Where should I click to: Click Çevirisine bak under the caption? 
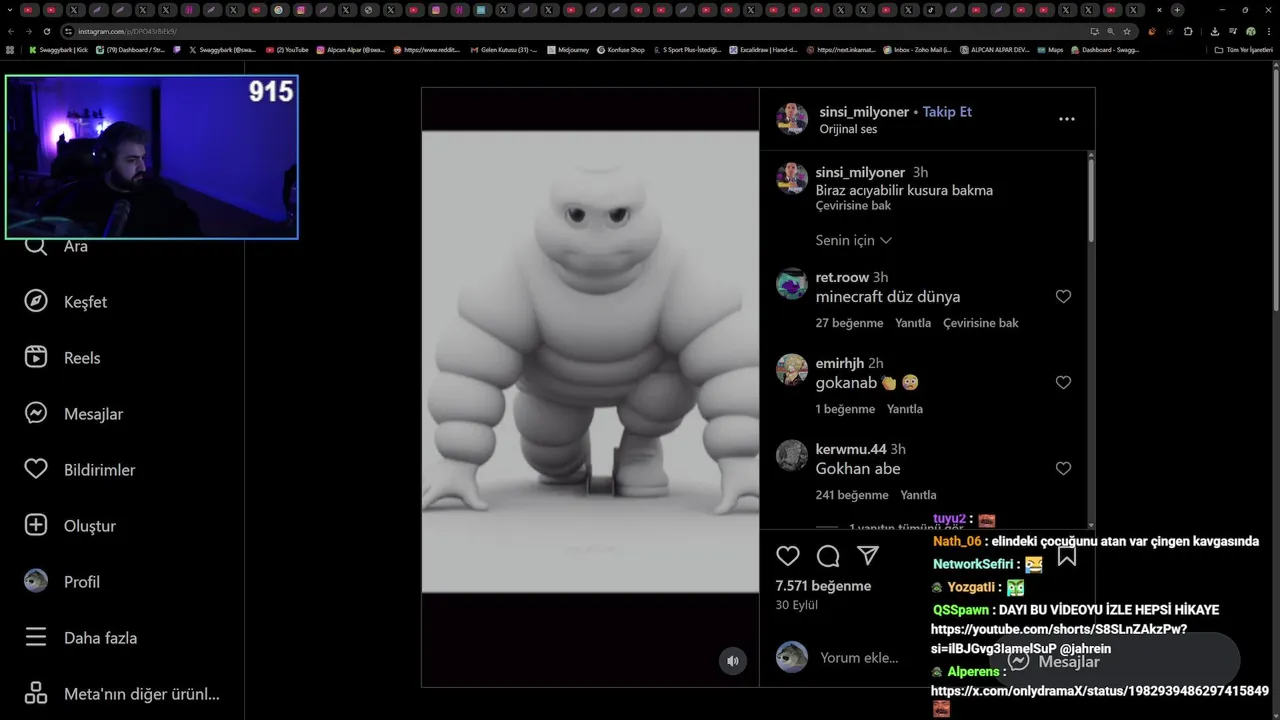coord(853,206)
